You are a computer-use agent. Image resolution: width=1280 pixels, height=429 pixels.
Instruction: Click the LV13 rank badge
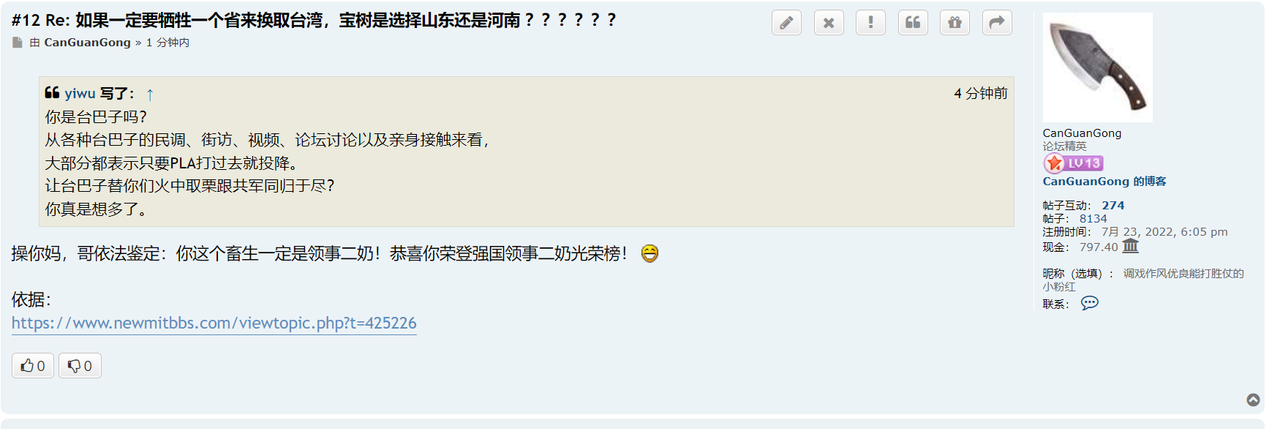[1073, 163]
